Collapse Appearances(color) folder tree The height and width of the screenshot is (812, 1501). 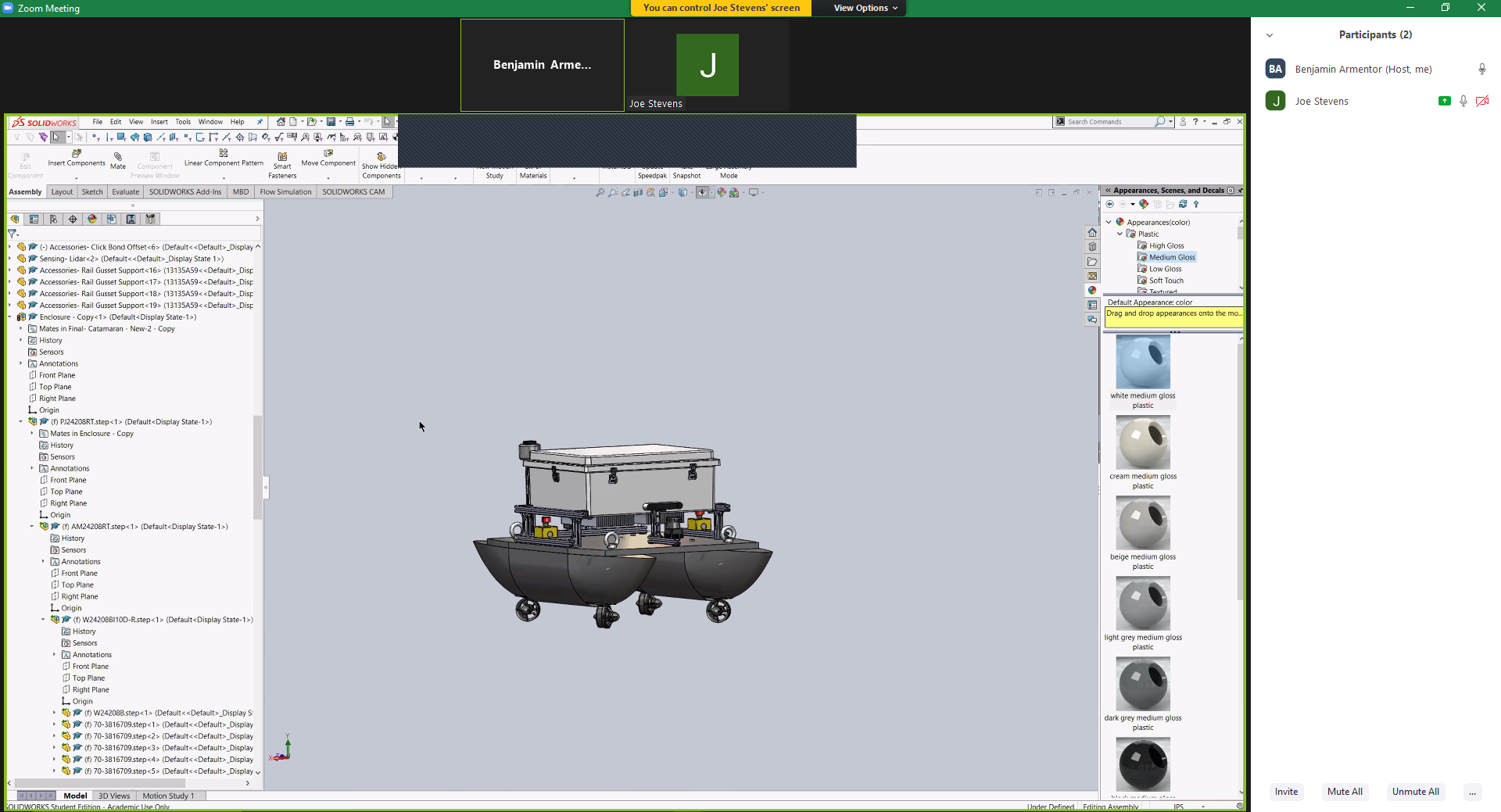[x=1109, y=222]
